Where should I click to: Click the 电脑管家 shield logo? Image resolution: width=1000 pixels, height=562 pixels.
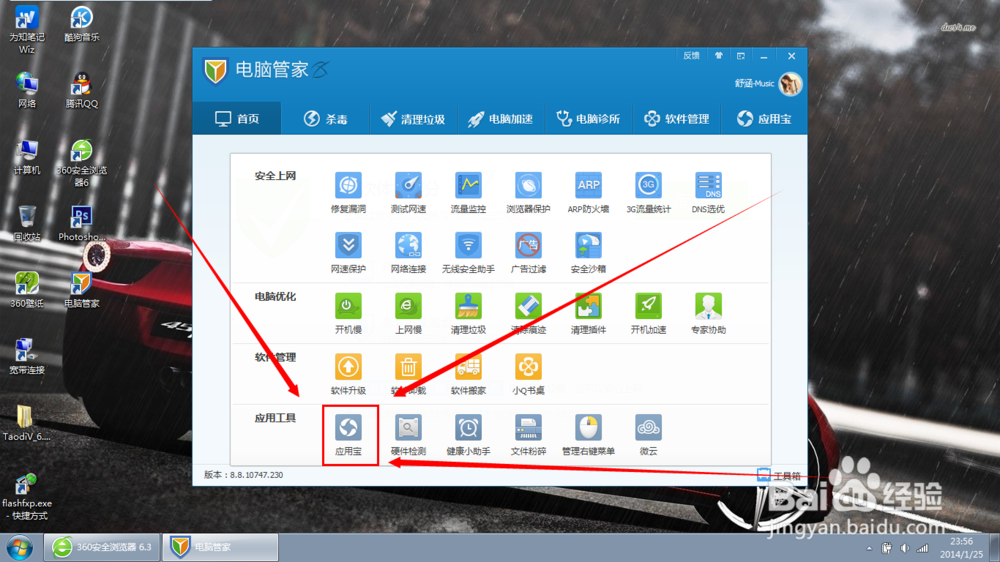pos(216,71)
